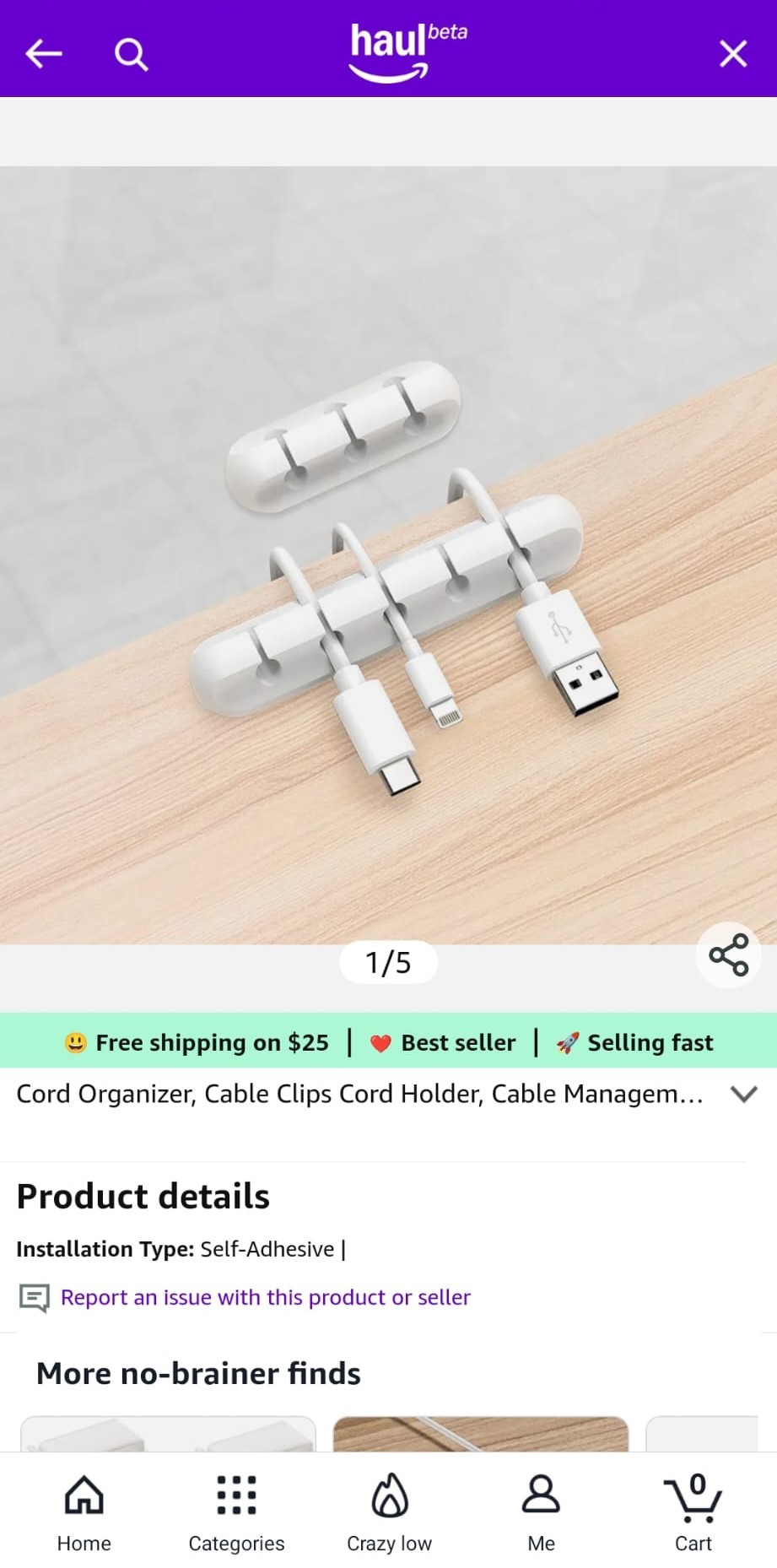Tap the 1/5 image counter
Screen dimensions: 777x1568
388,962
